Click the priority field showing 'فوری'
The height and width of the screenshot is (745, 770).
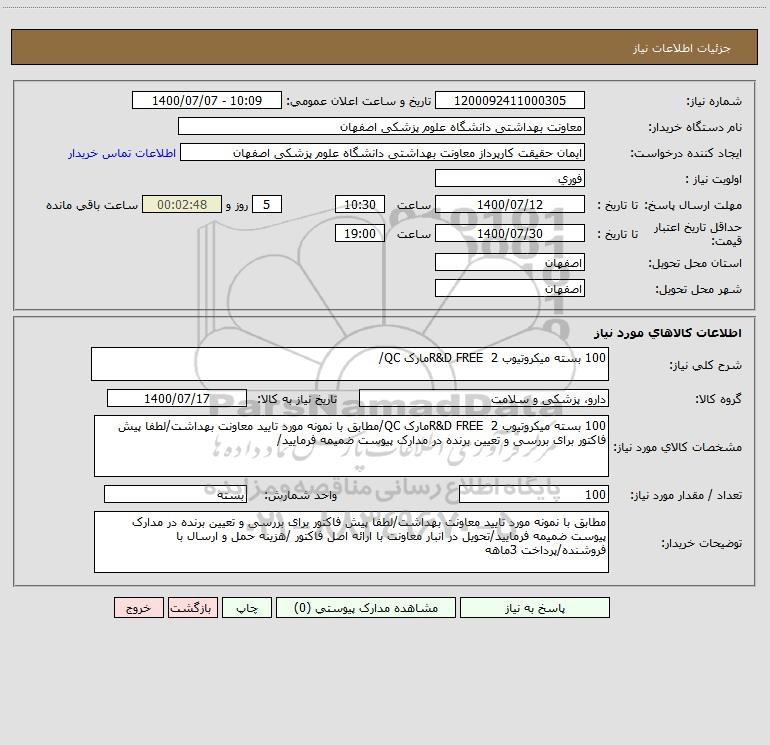pyautogui.click(x=510, y=179)
